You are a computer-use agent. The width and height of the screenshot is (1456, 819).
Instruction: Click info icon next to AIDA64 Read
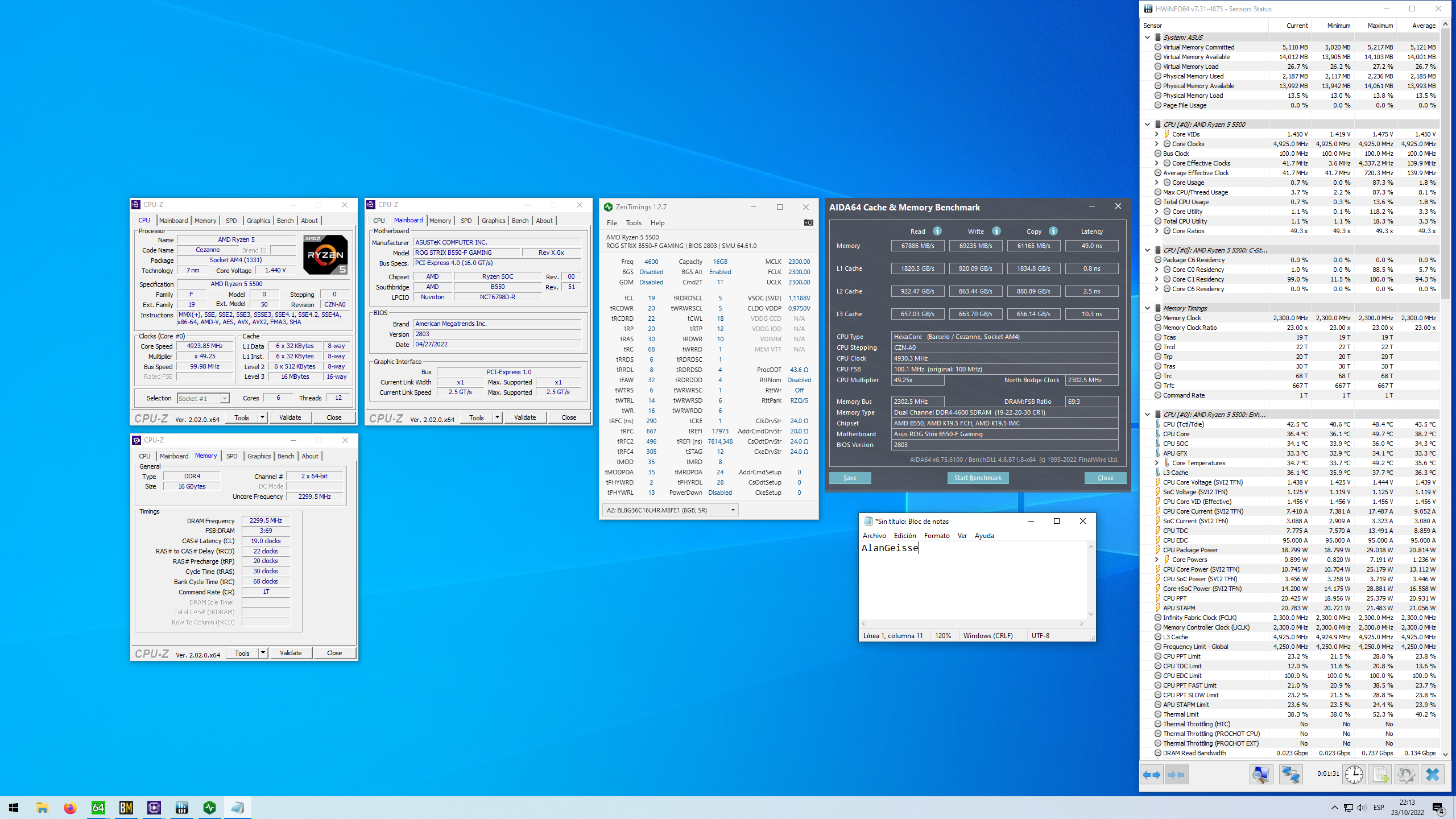[937, 231]
